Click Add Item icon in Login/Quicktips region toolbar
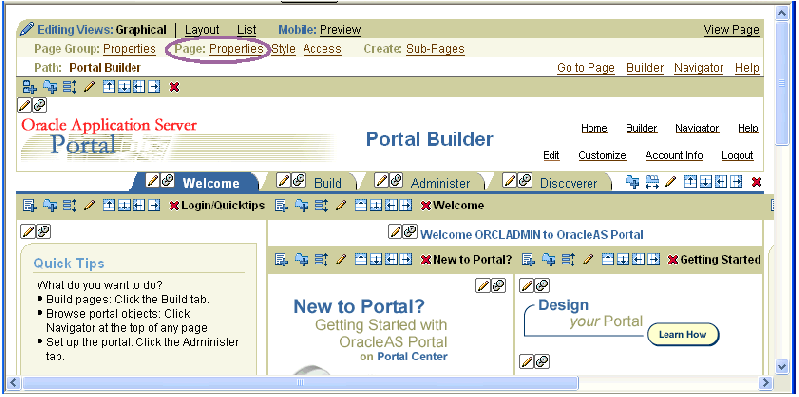 [x=30, y=205]
